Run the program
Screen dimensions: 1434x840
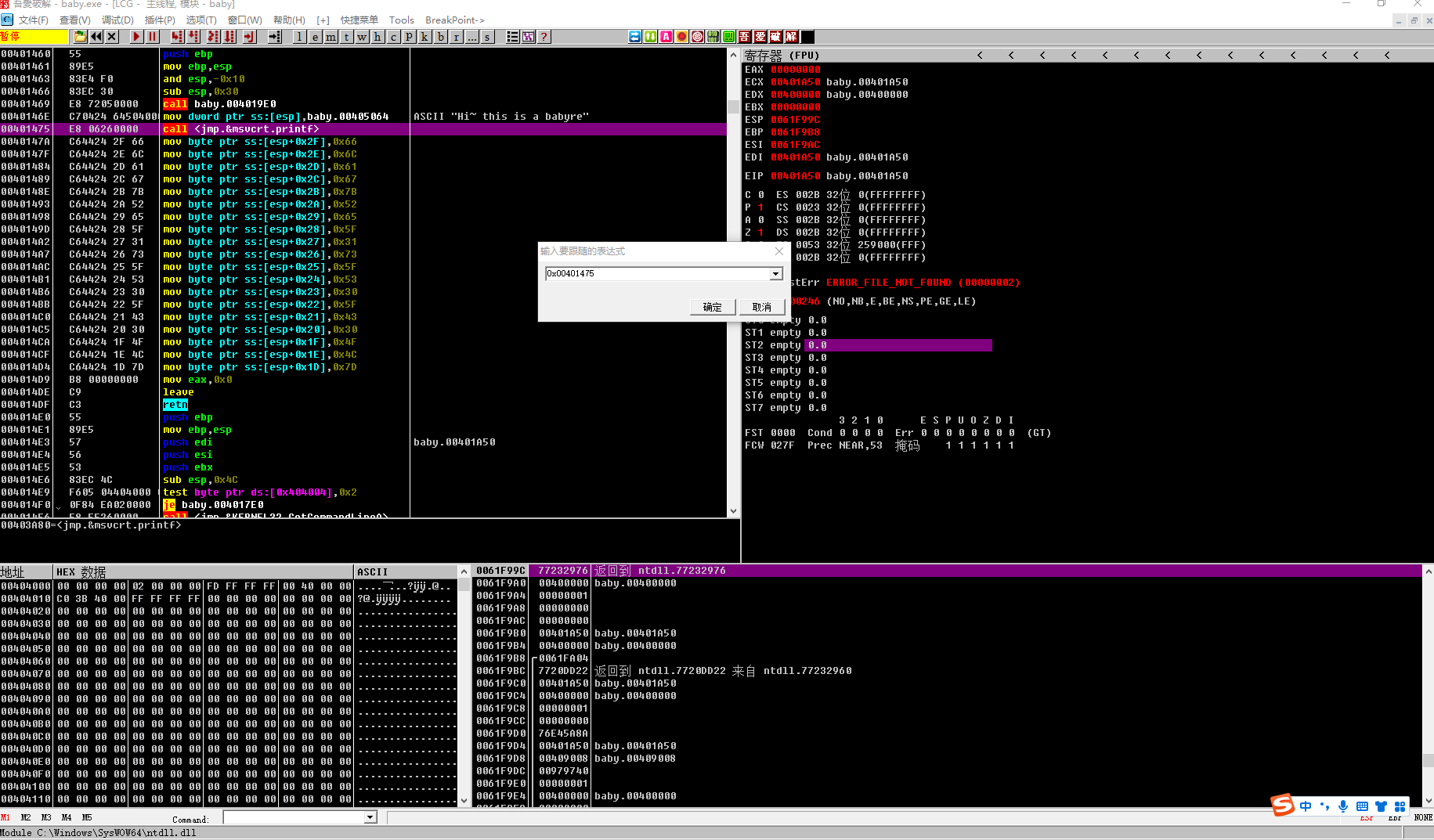point(135,37)
